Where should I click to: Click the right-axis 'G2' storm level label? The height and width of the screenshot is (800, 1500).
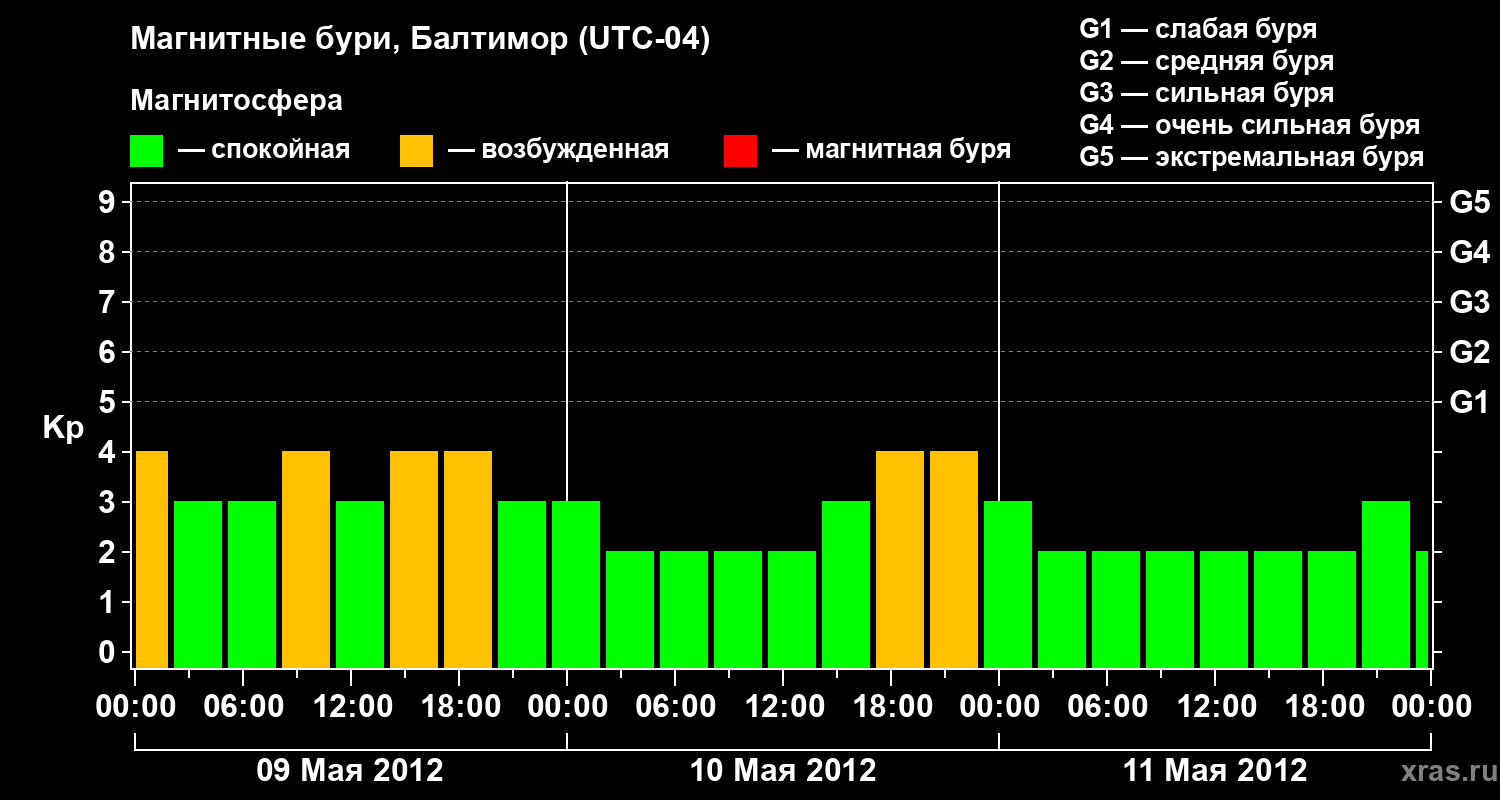click(1469, 353)
